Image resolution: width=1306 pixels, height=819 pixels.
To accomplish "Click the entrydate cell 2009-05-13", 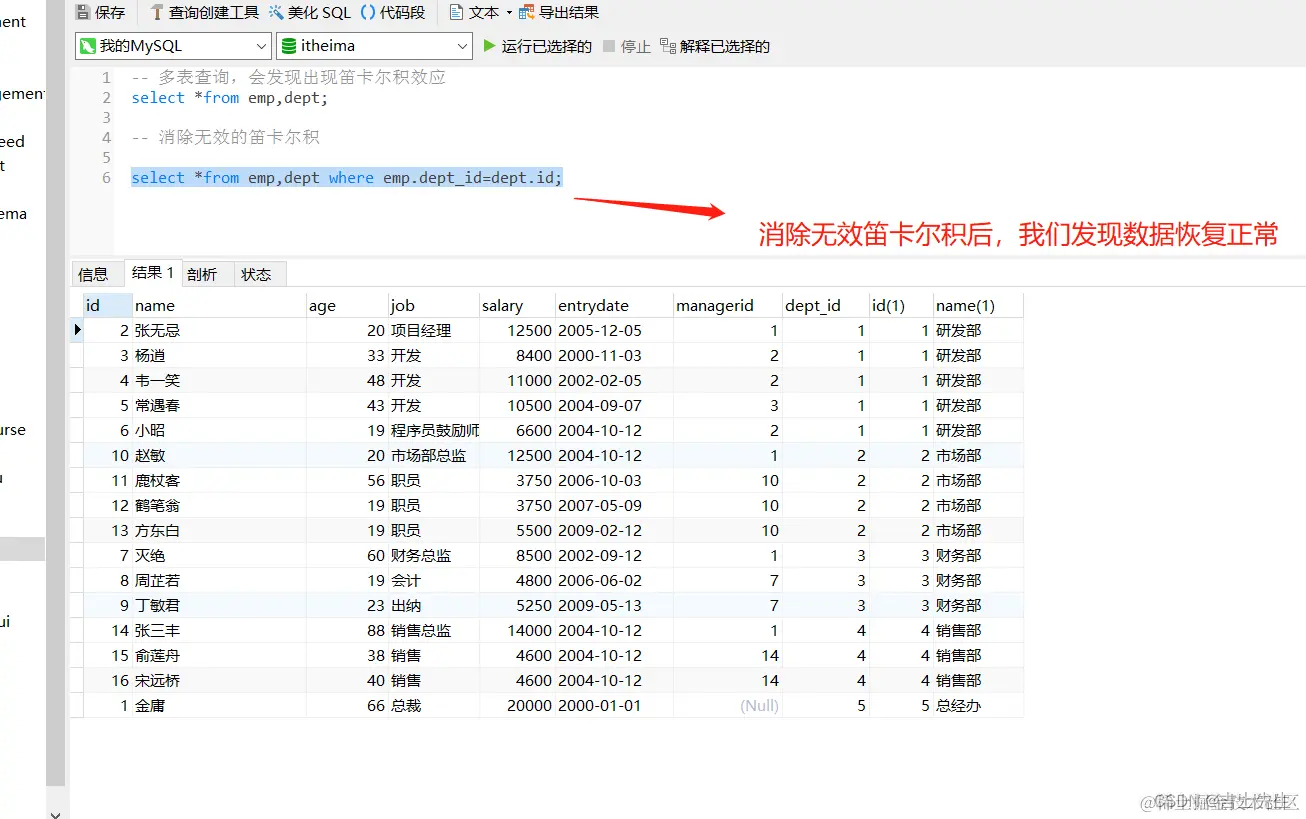I will [x=614, y=606].
